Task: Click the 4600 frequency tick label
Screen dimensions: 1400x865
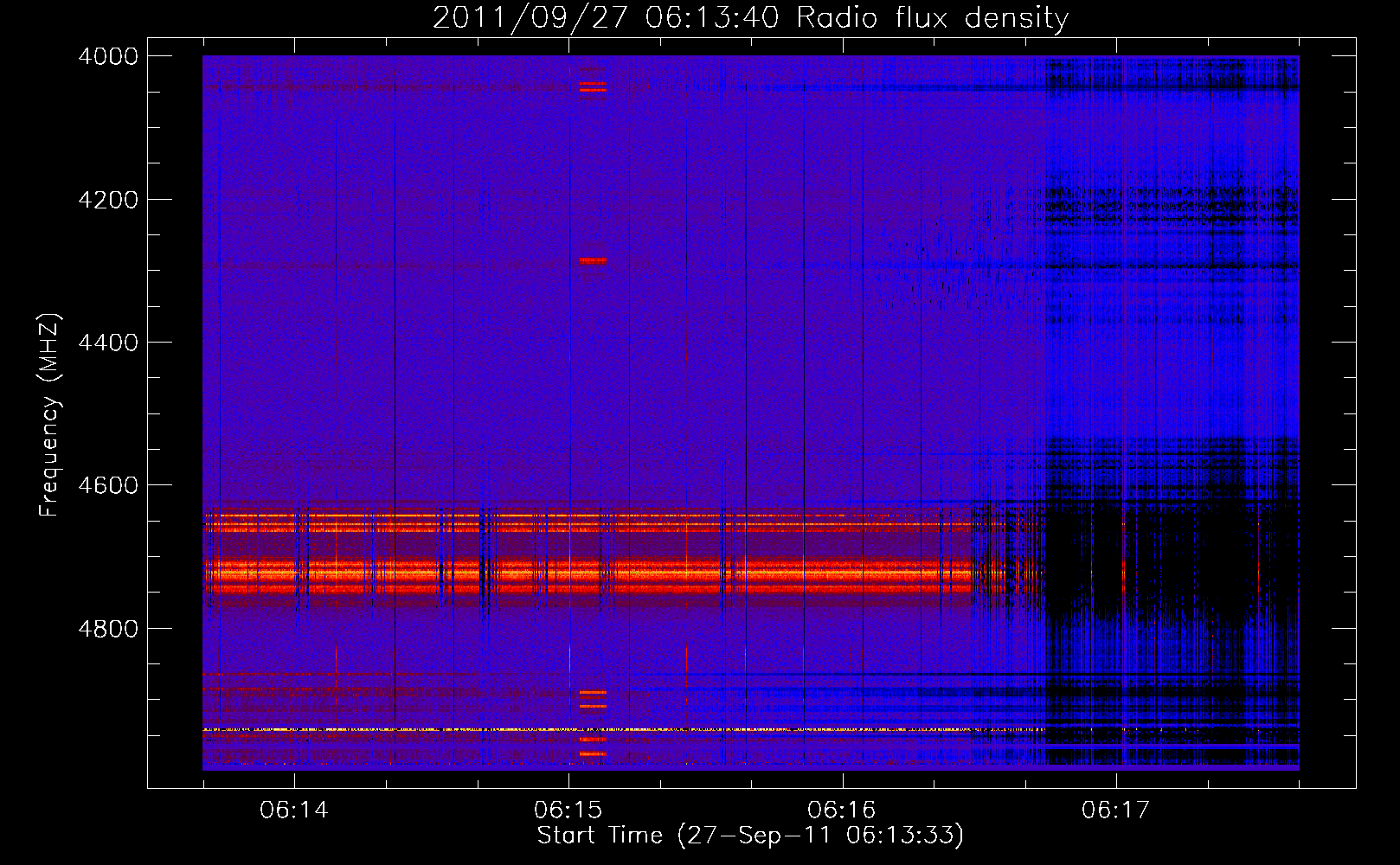Action: [108, 485]
